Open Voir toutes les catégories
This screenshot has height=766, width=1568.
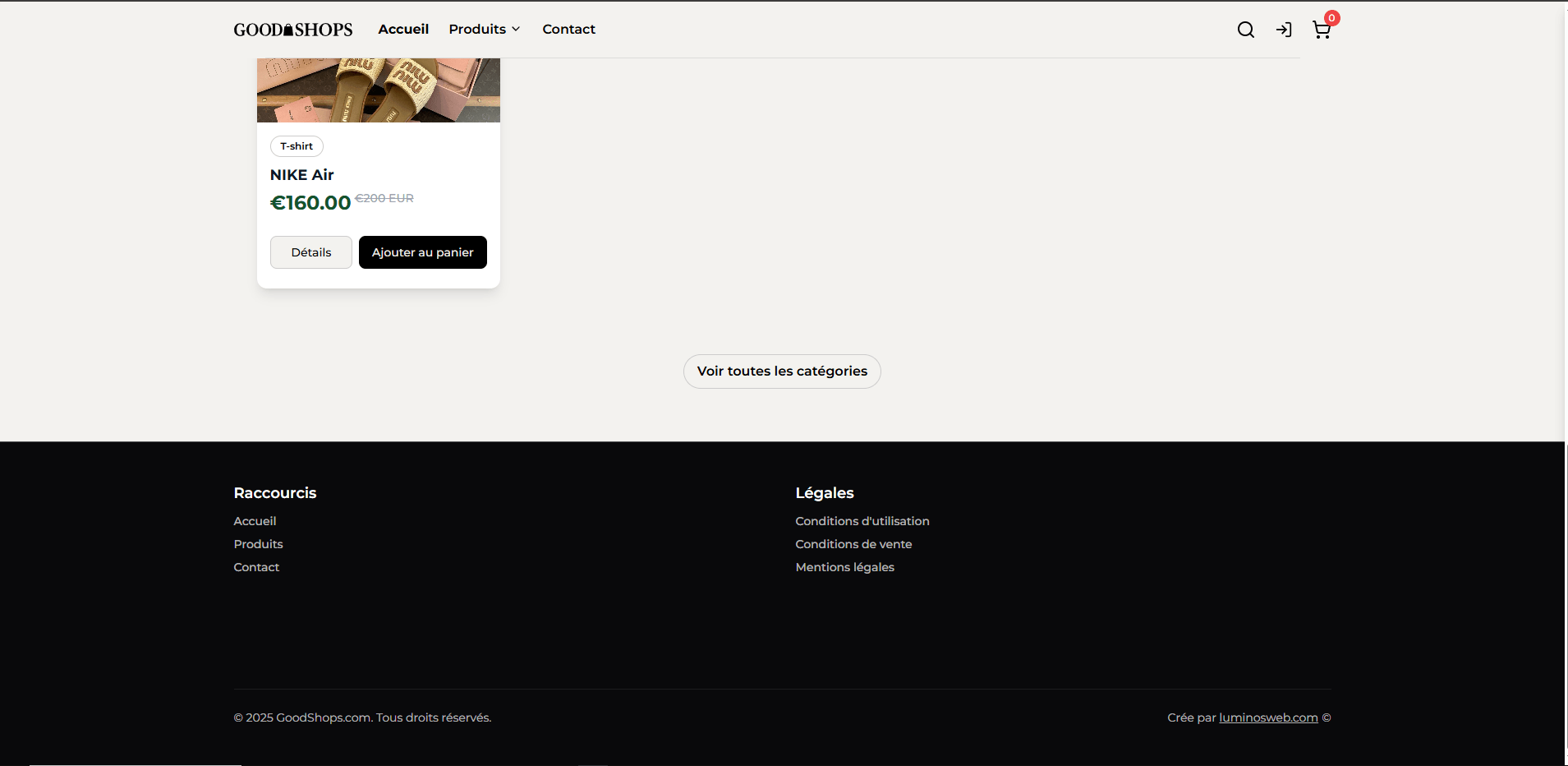781,371
